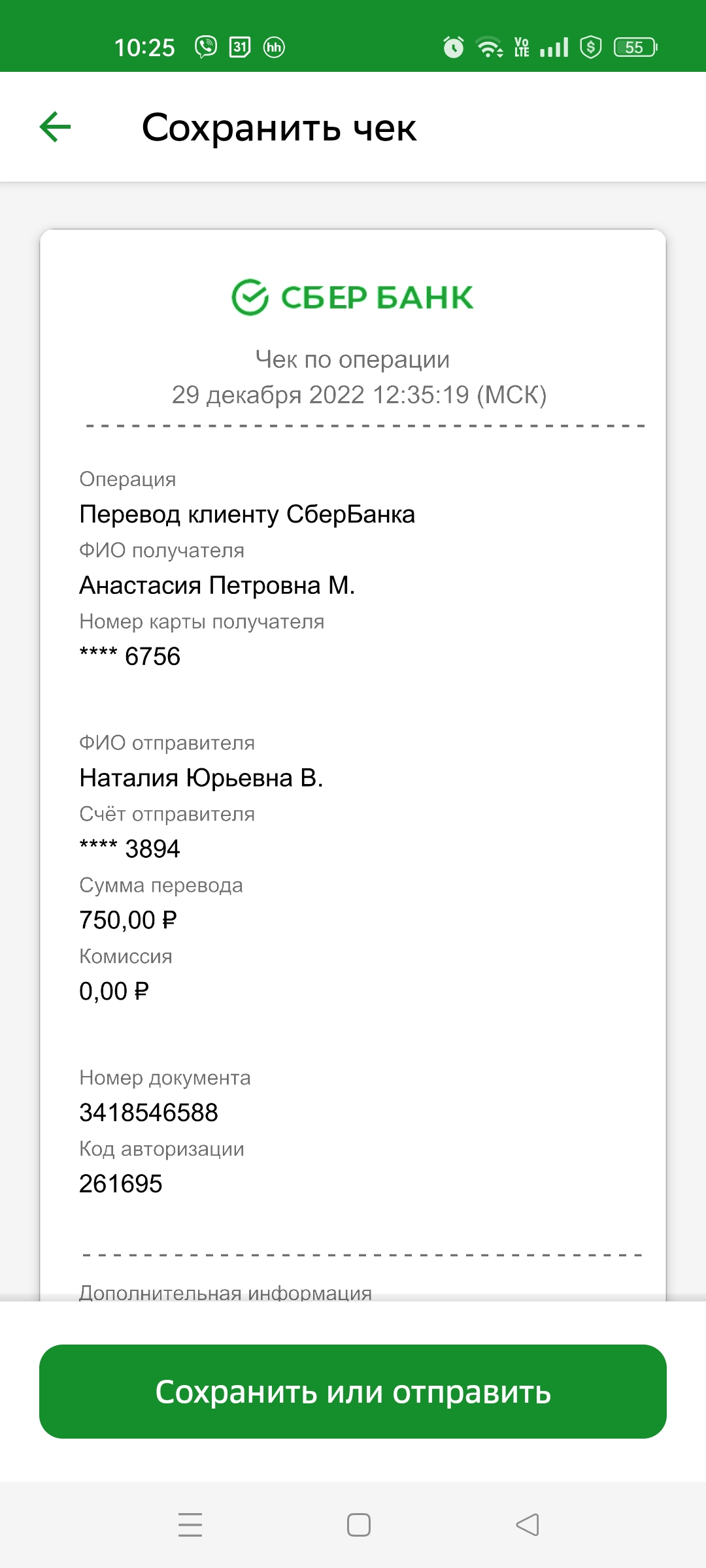Tap the Дополнительная информация section label
The width and height of the screenshot is (706, 1568).
(x=226, y=1292)
